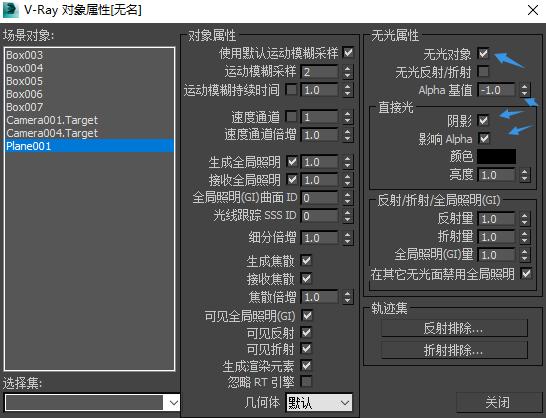Toggle 可见全局照明(GI) checkbox

click(x=307, y=316)
